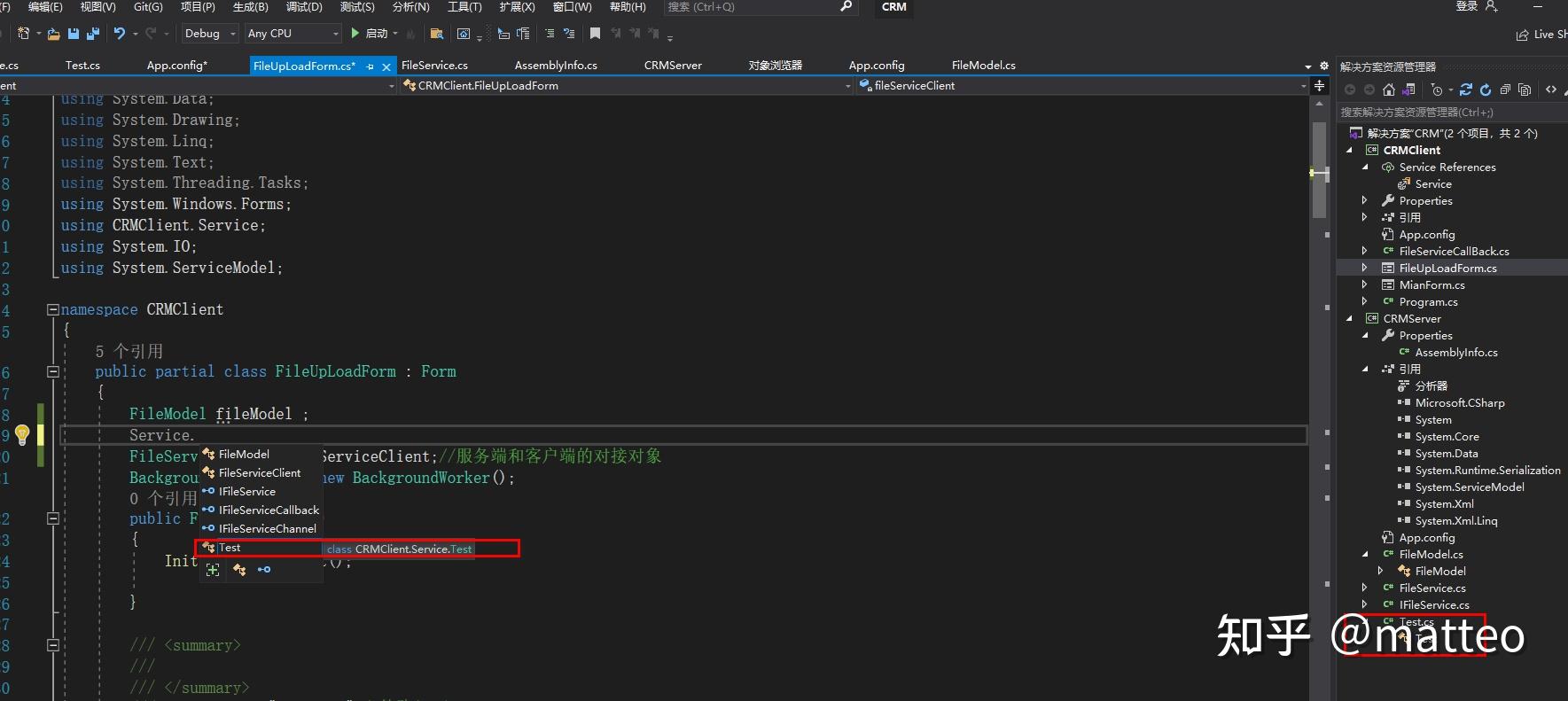1568x701 pixels.
Task: Toggle IntelliSense expand-to-unimported filter
Action: (x=213, y=570)
